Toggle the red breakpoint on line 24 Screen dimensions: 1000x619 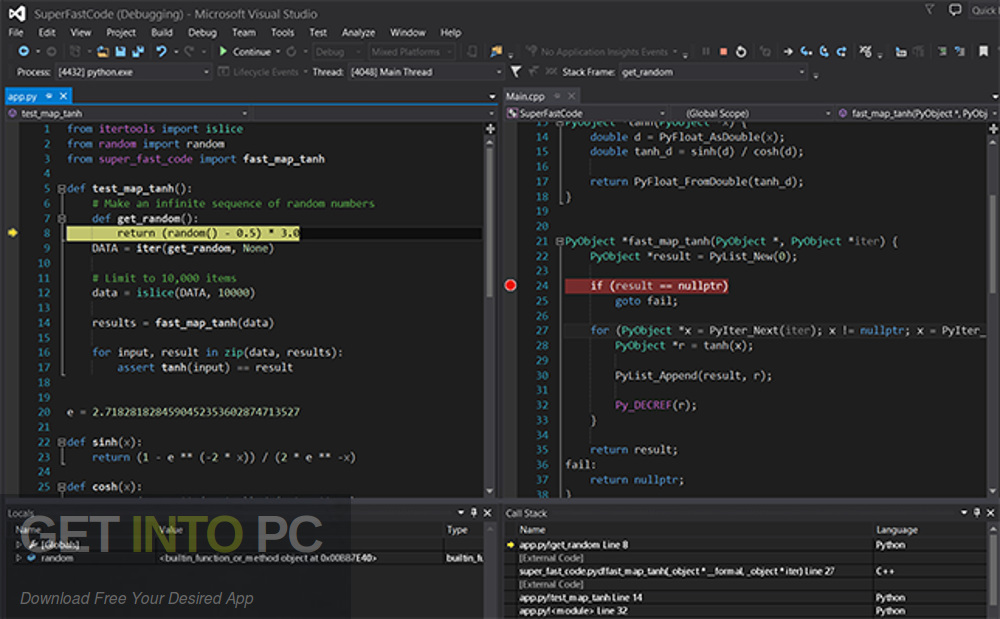pos(510,285)
